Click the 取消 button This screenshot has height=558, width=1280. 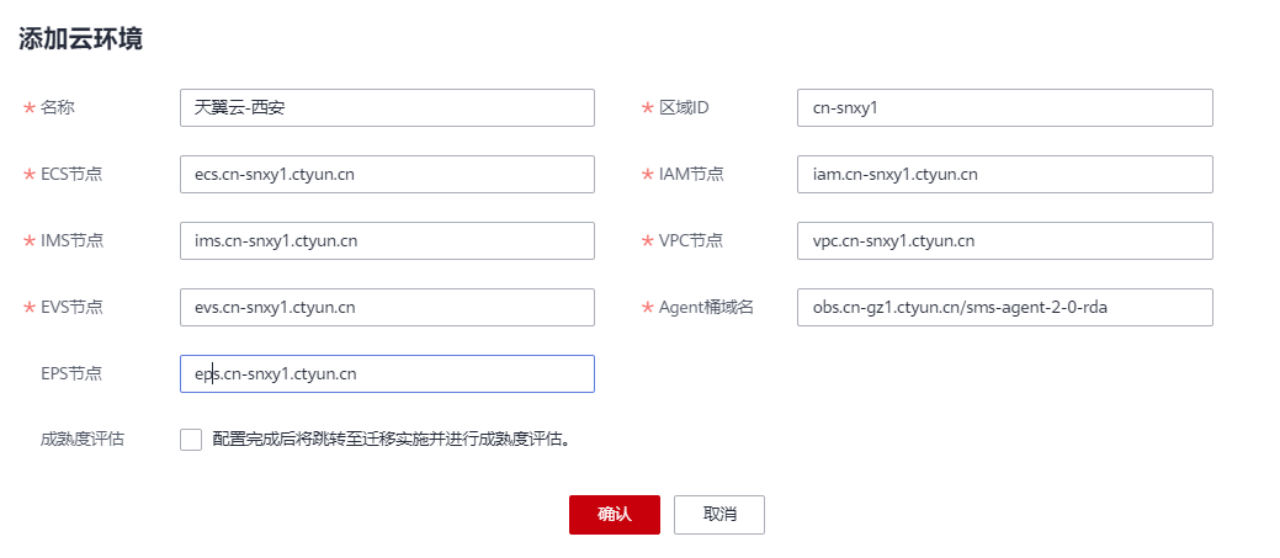coord(719,515)
